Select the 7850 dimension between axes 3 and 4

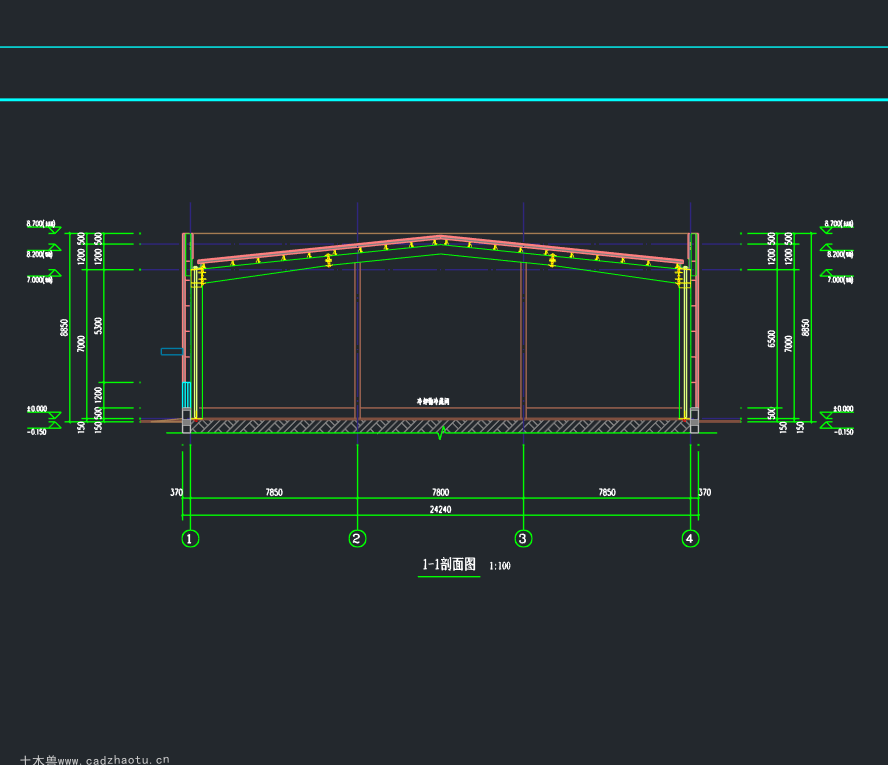pos(607,493)
